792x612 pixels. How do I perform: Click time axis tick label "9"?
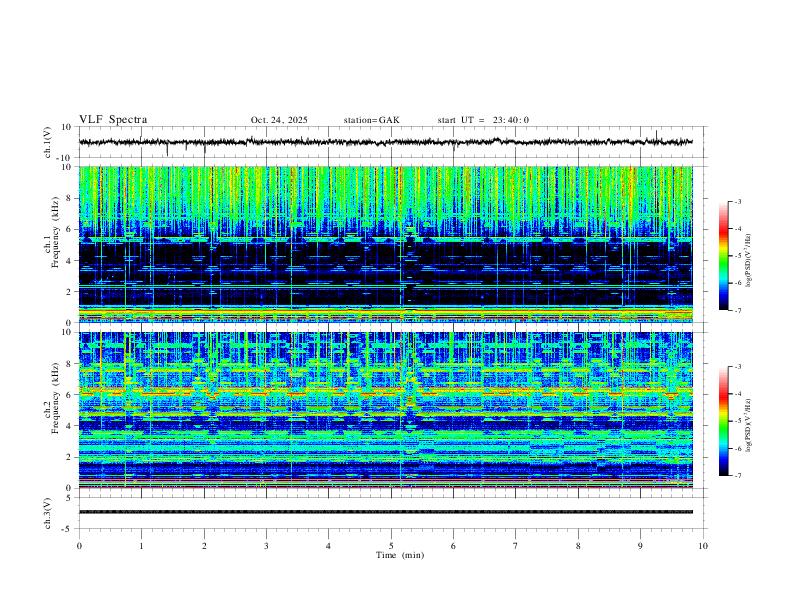click(x=640, y=546)
